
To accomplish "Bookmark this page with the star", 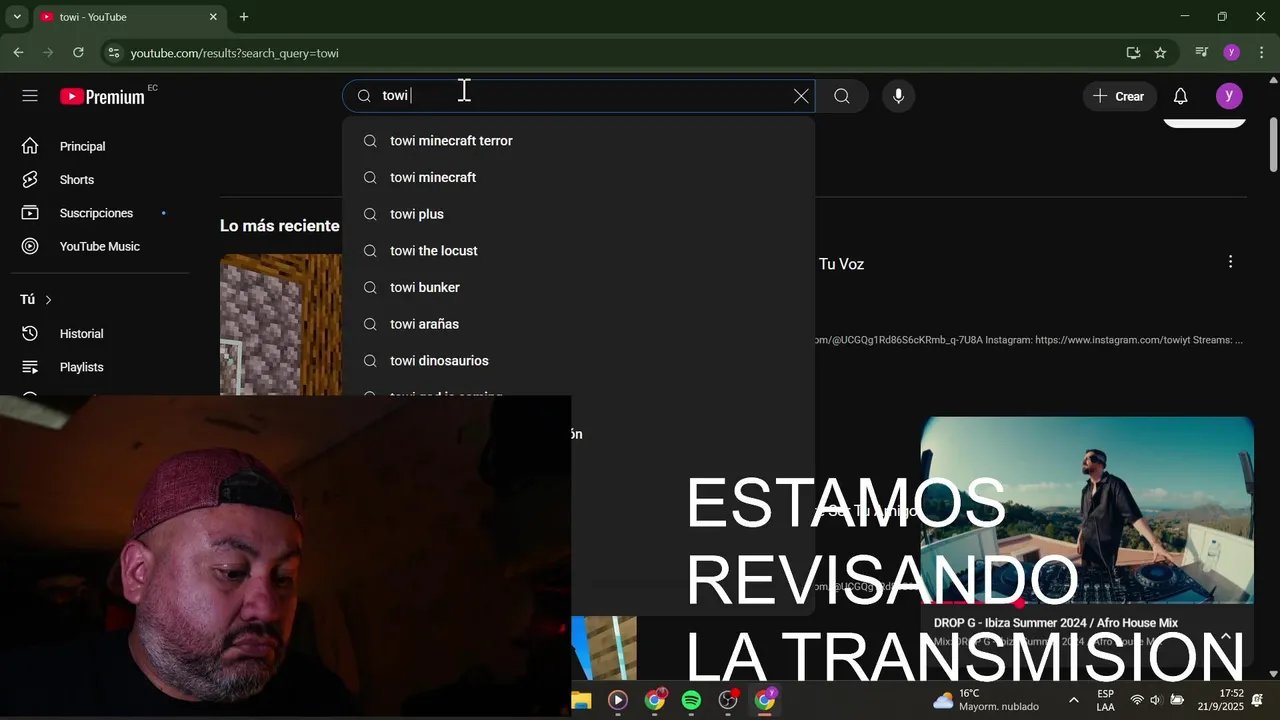I will coord(1160,53).
